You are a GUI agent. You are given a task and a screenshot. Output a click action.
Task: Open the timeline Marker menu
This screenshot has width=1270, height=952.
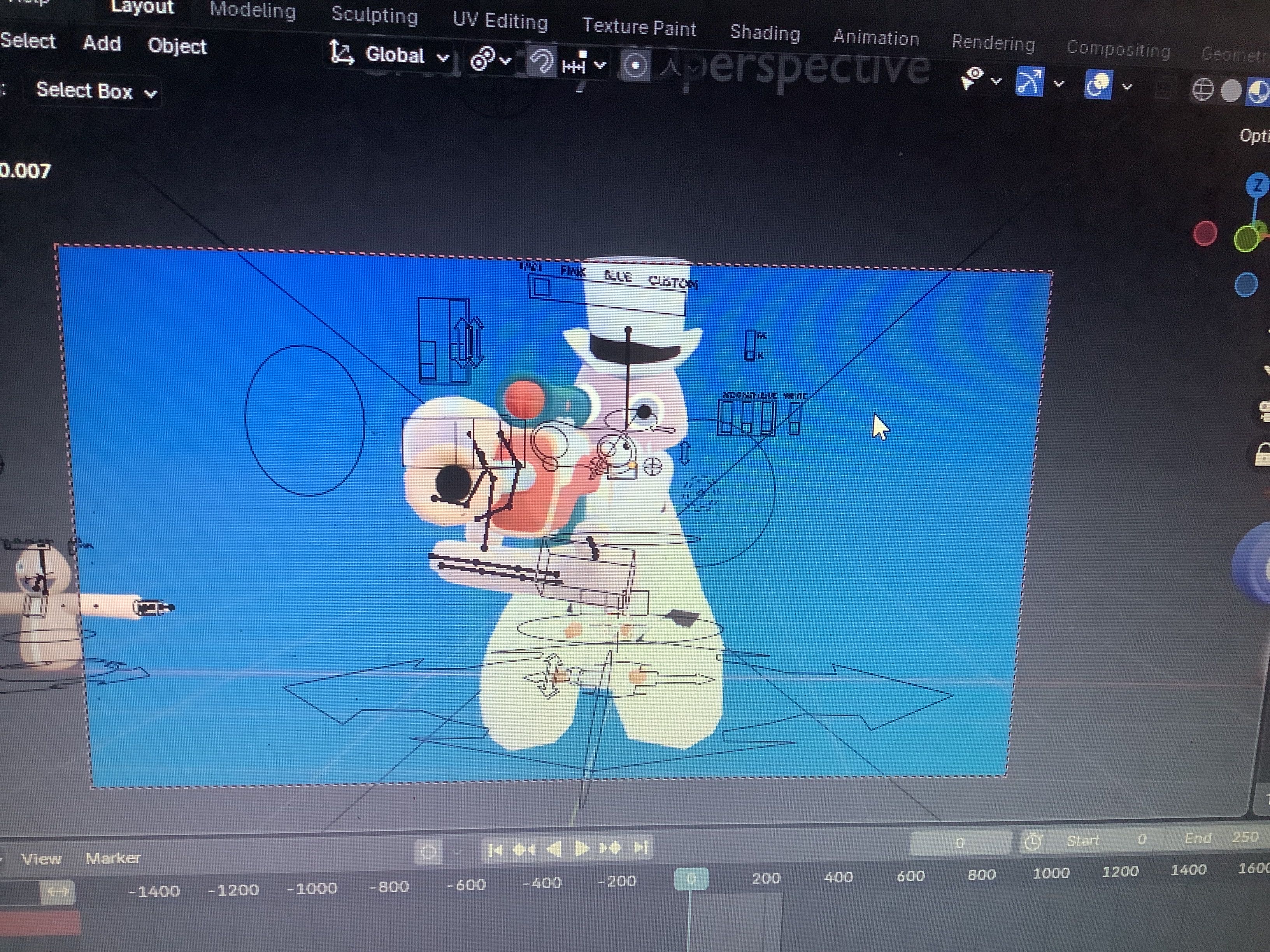pos(113,858)
